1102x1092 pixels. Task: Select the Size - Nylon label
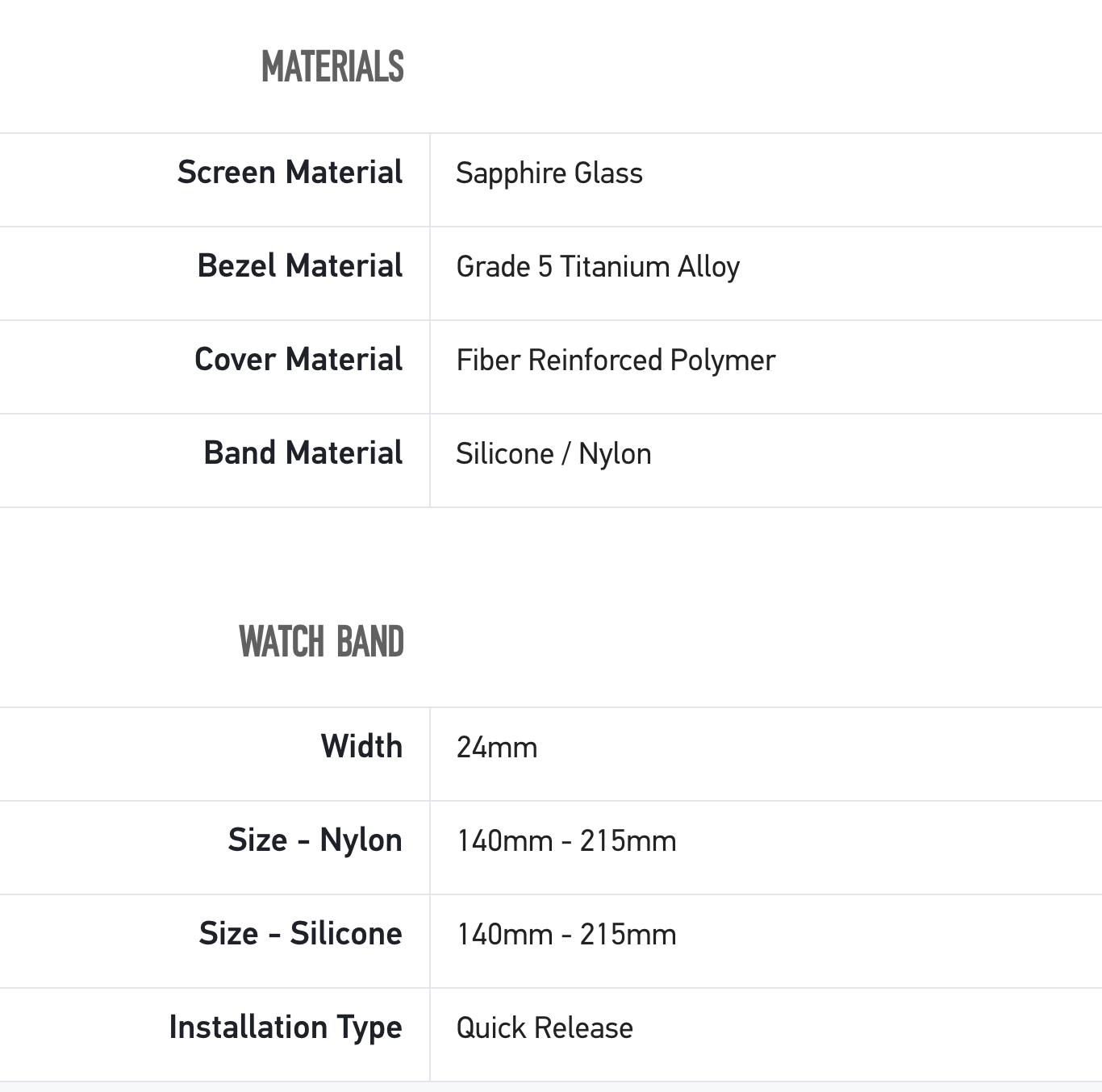(315, 840)
